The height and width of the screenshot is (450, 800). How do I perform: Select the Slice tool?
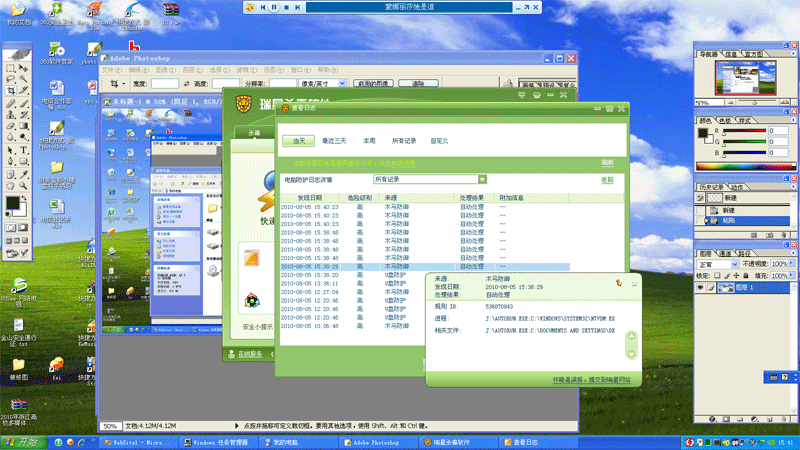coord(23,91)
